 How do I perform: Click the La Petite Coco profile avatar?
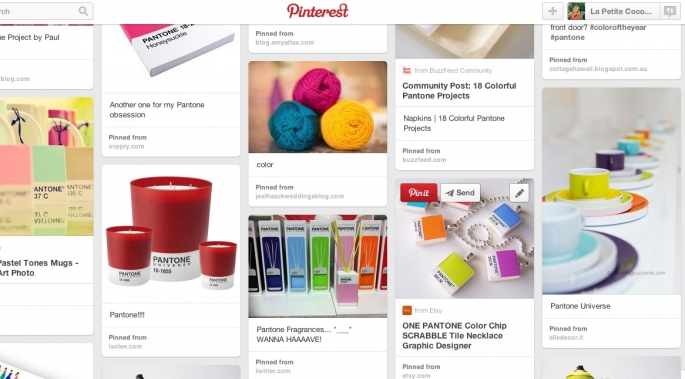tap(576, 11)
